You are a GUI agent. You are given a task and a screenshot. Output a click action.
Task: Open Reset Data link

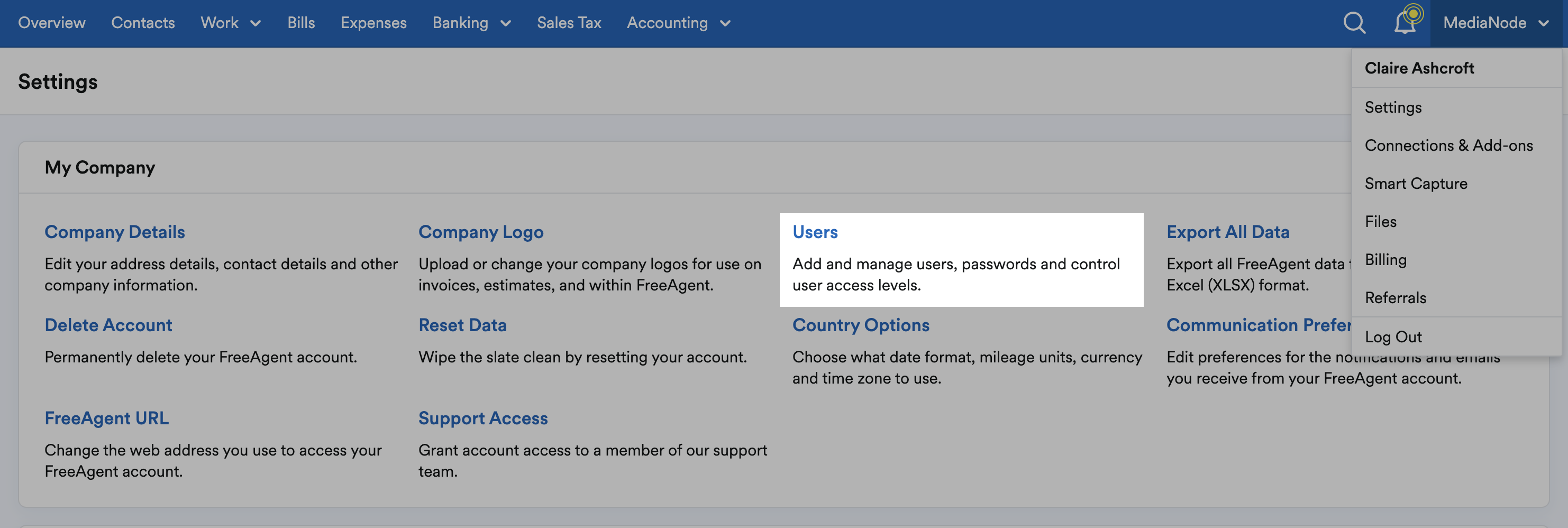pos(462,325)
